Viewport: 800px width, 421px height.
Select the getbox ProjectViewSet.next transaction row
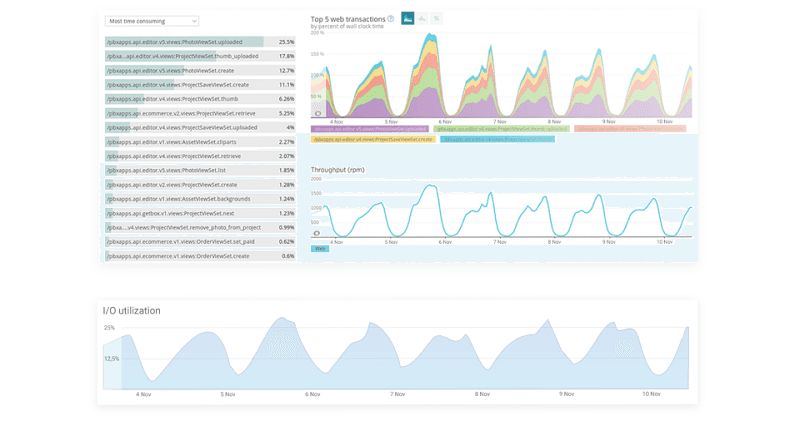point(200,213)
